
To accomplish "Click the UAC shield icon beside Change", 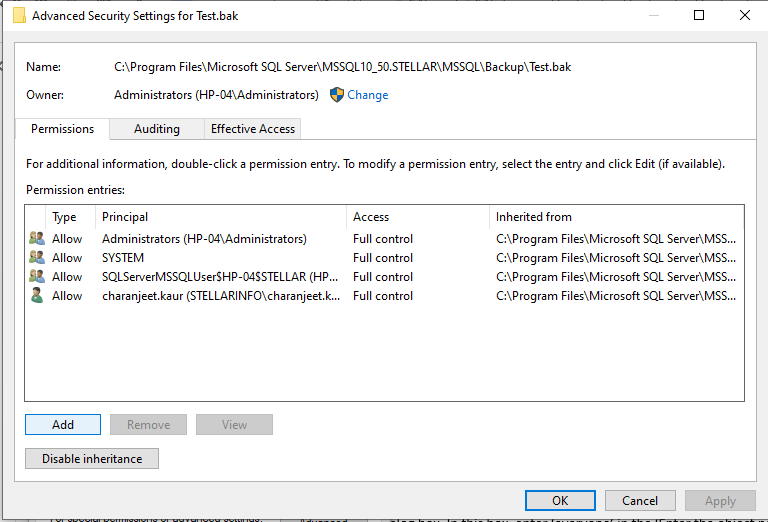I will [337, 95].
